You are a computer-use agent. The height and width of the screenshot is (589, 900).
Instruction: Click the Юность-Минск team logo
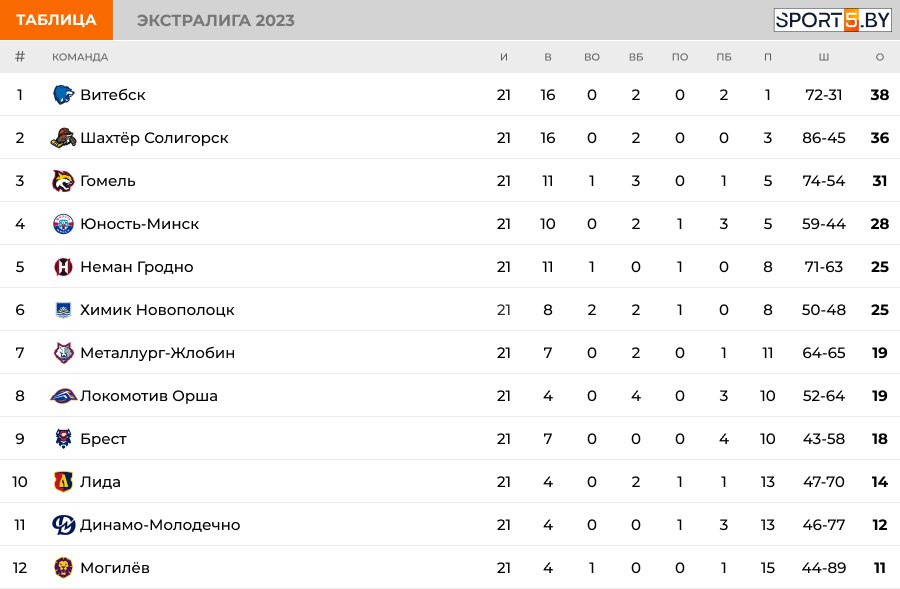[x=63, y=224]
